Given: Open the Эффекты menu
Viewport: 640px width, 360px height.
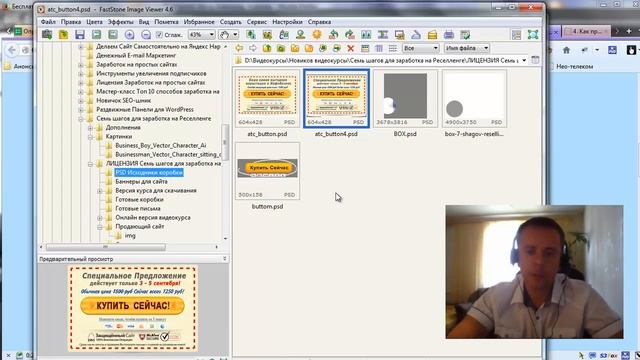Looking at the screenshot, I should 120,22.
